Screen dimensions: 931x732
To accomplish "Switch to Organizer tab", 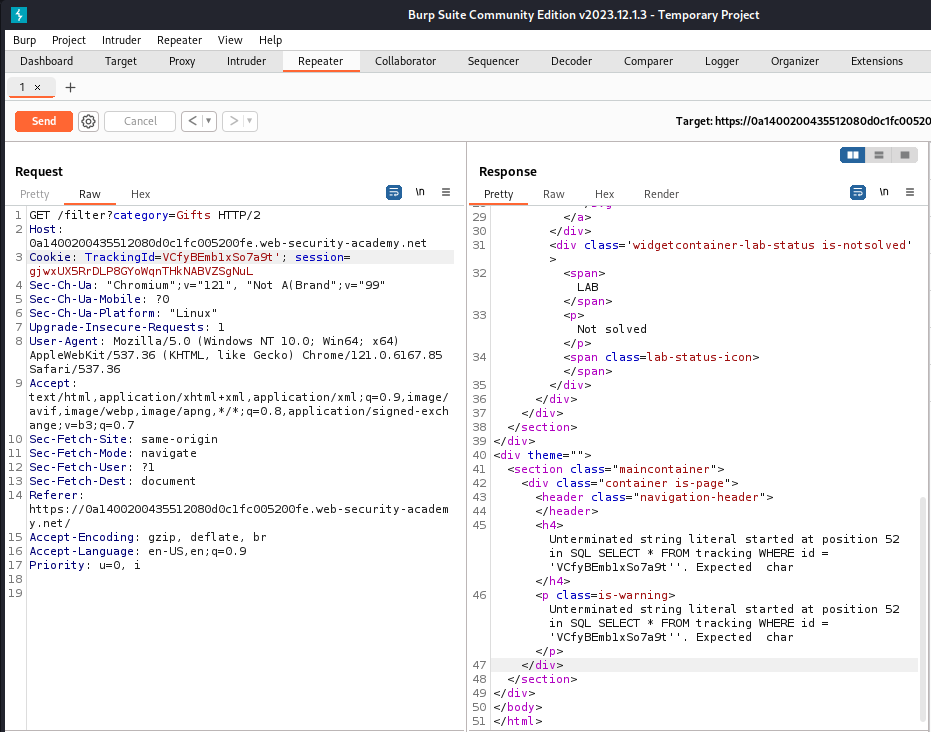I will point(795,61).
